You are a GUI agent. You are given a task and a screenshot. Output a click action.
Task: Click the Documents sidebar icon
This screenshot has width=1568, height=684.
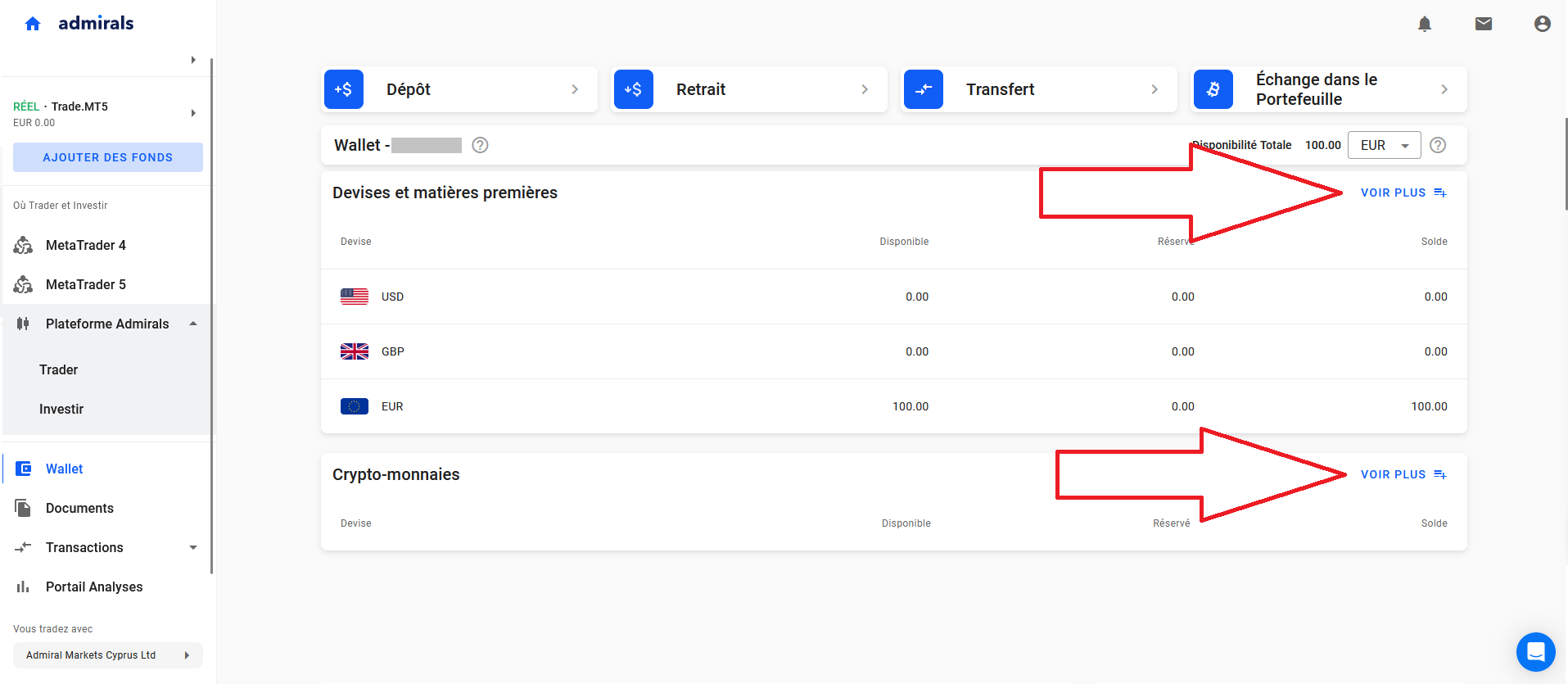pos(23,508)
